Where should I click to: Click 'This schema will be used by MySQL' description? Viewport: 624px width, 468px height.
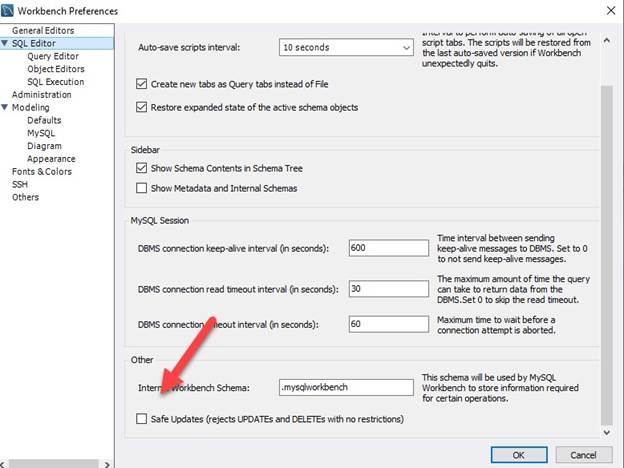tap(500, 388)
